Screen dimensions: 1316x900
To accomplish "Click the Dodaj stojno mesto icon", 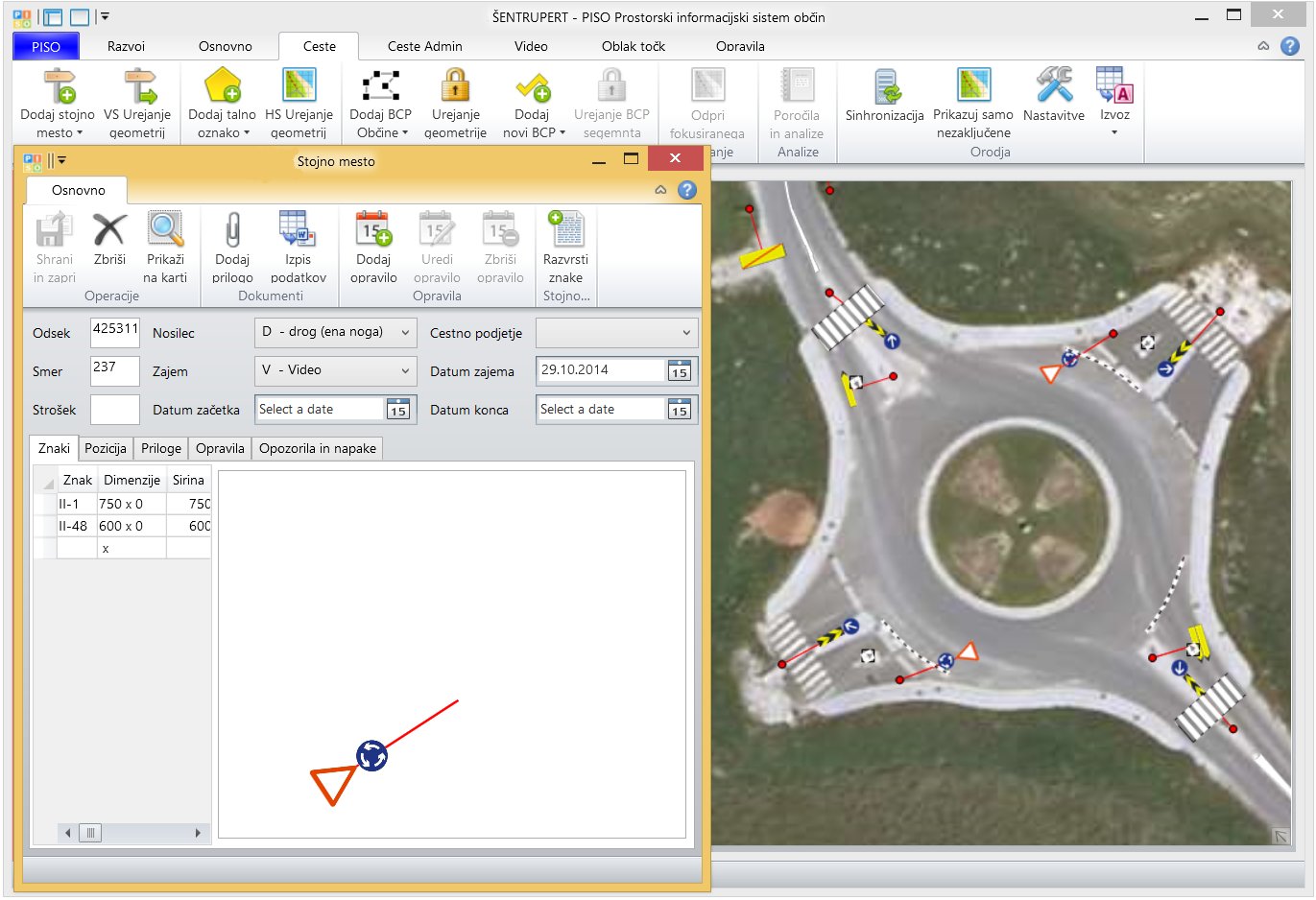I will coord(58,86).
